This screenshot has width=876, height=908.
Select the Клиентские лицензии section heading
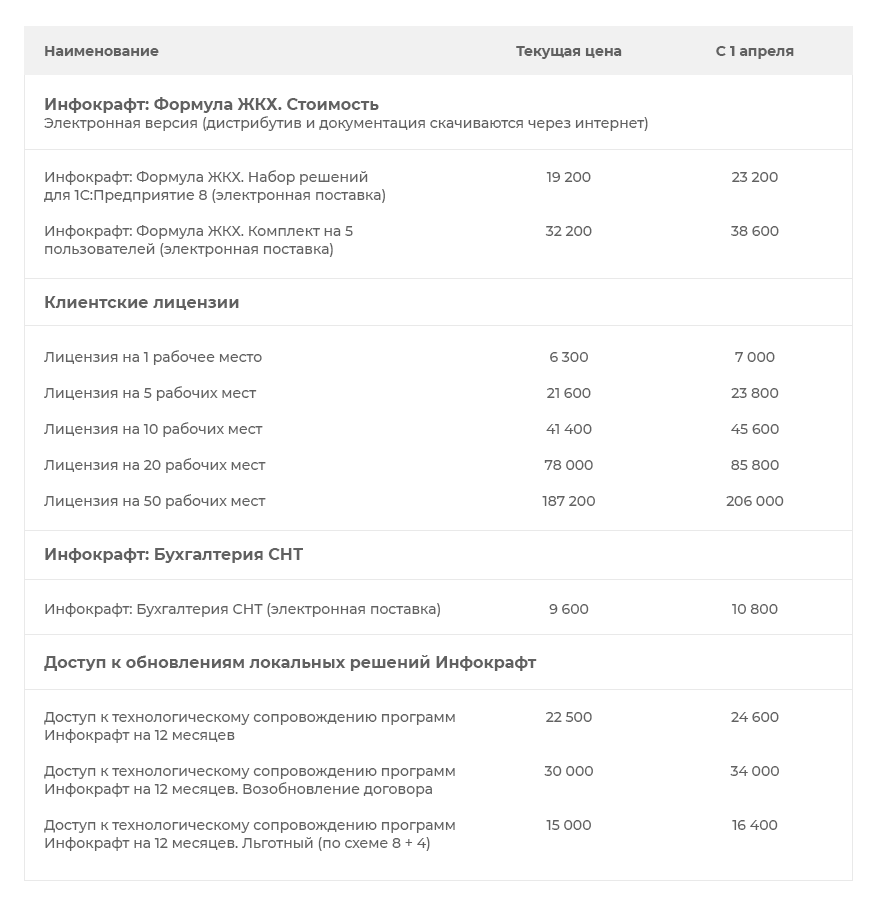coord(142,302)
